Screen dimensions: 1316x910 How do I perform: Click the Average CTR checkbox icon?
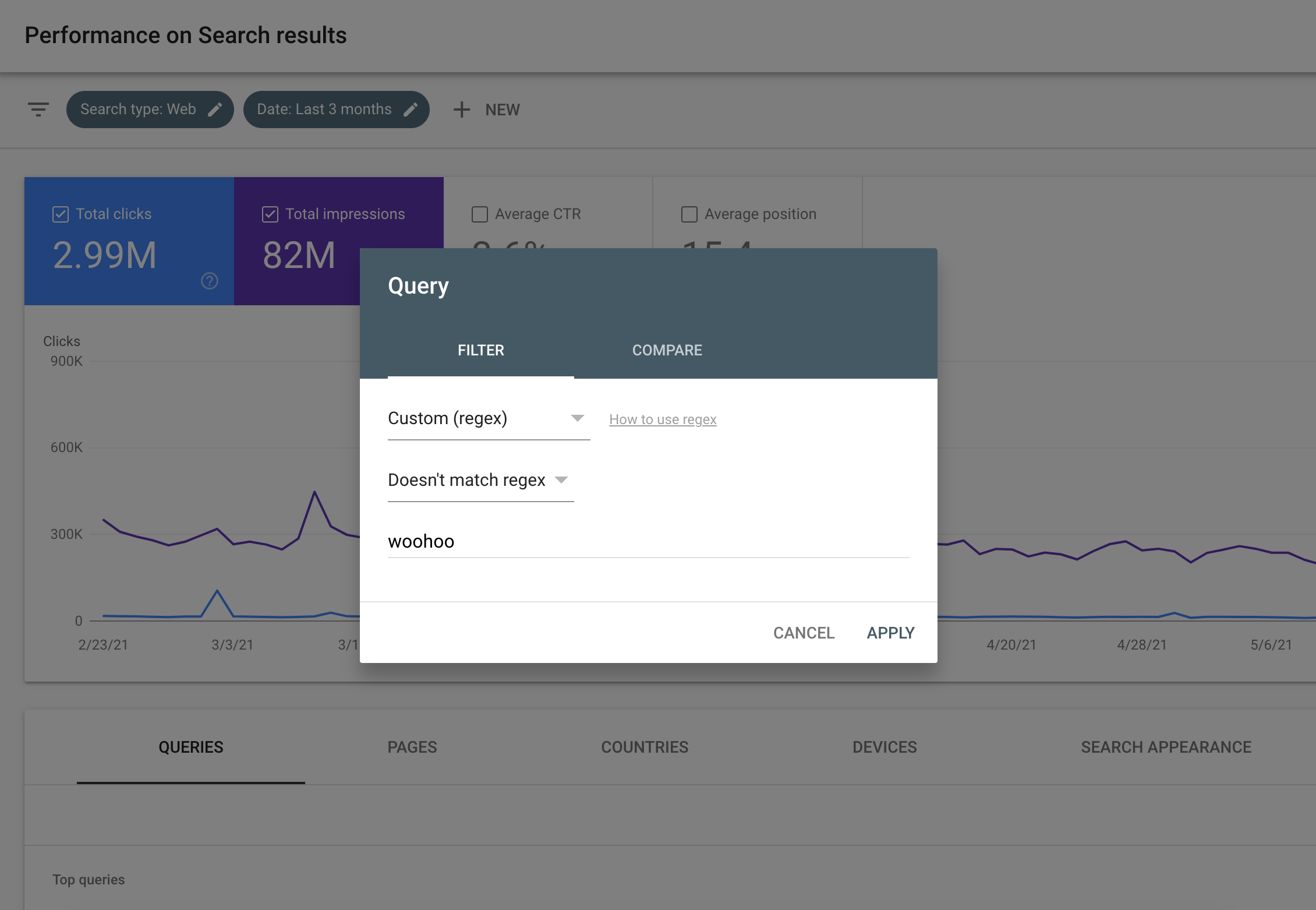point(480,213)
